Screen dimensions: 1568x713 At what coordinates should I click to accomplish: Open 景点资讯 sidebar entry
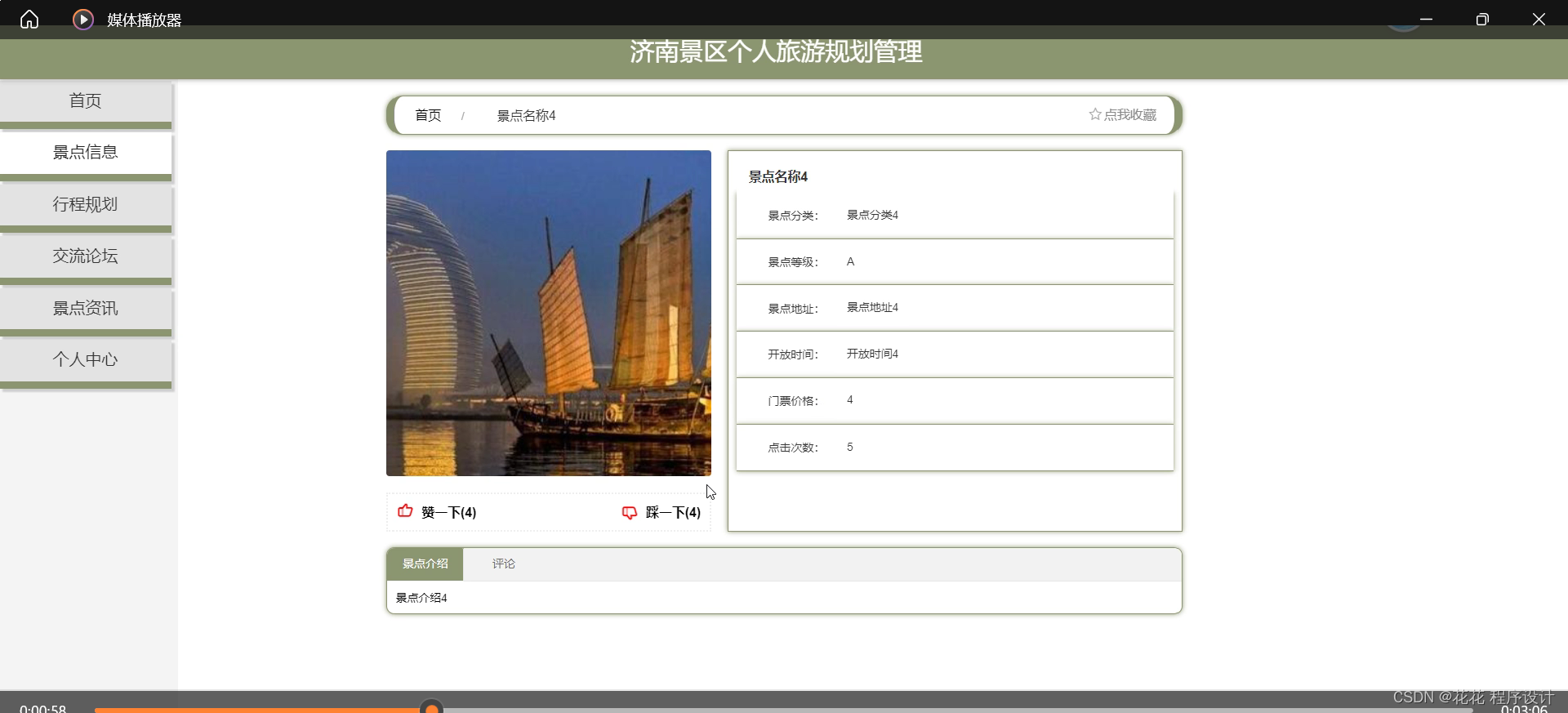click(86, 308)
